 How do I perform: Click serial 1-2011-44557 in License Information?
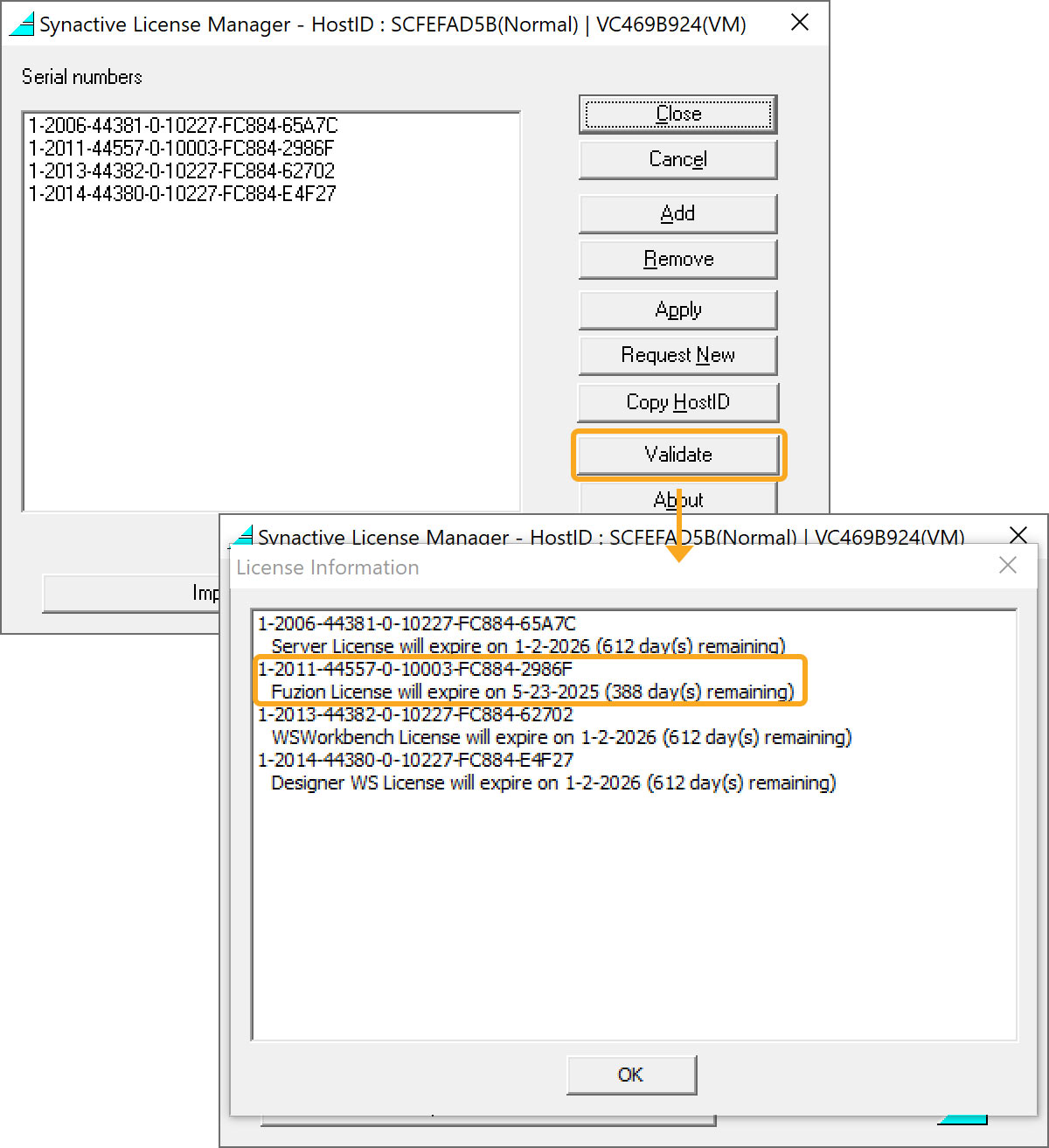415,669
